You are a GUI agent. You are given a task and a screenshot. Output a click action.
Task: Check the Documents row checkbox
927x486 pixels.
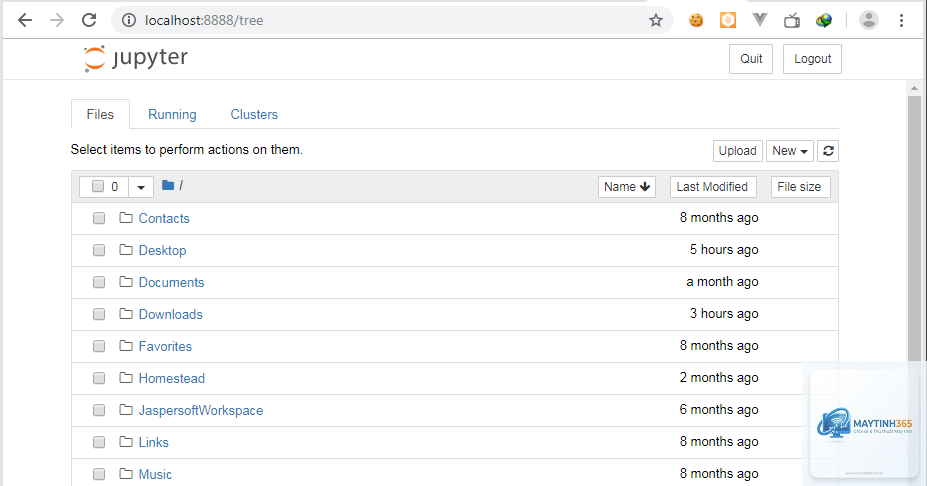click(99, 282)
